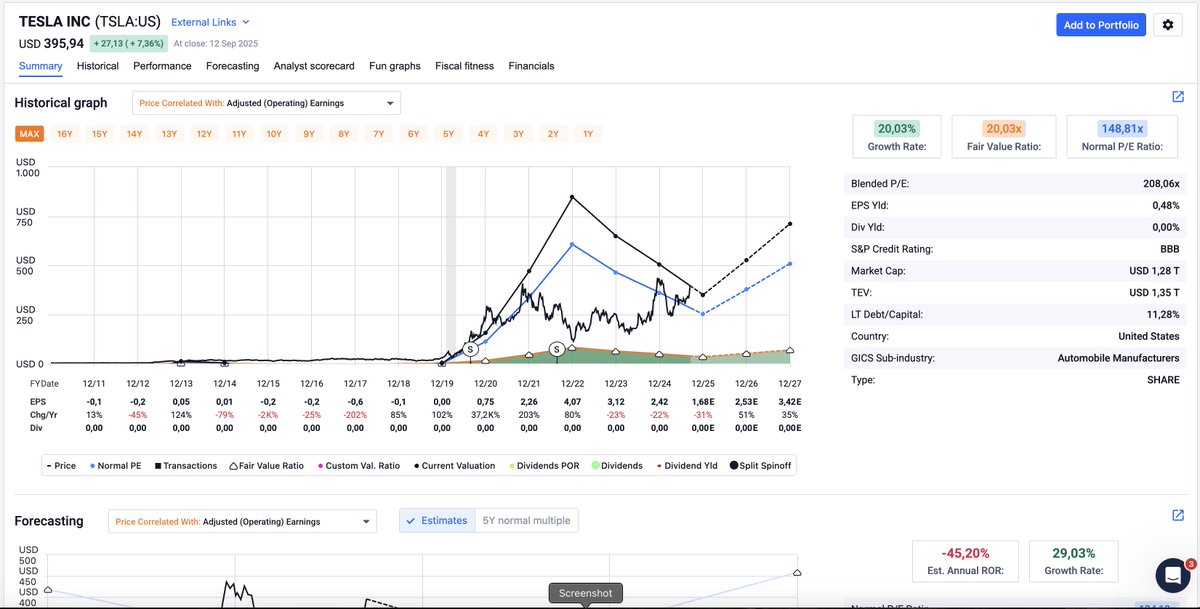Open the chat support bubble icon
Viewport: 1200px width, 609px height.
point(1172,575)
